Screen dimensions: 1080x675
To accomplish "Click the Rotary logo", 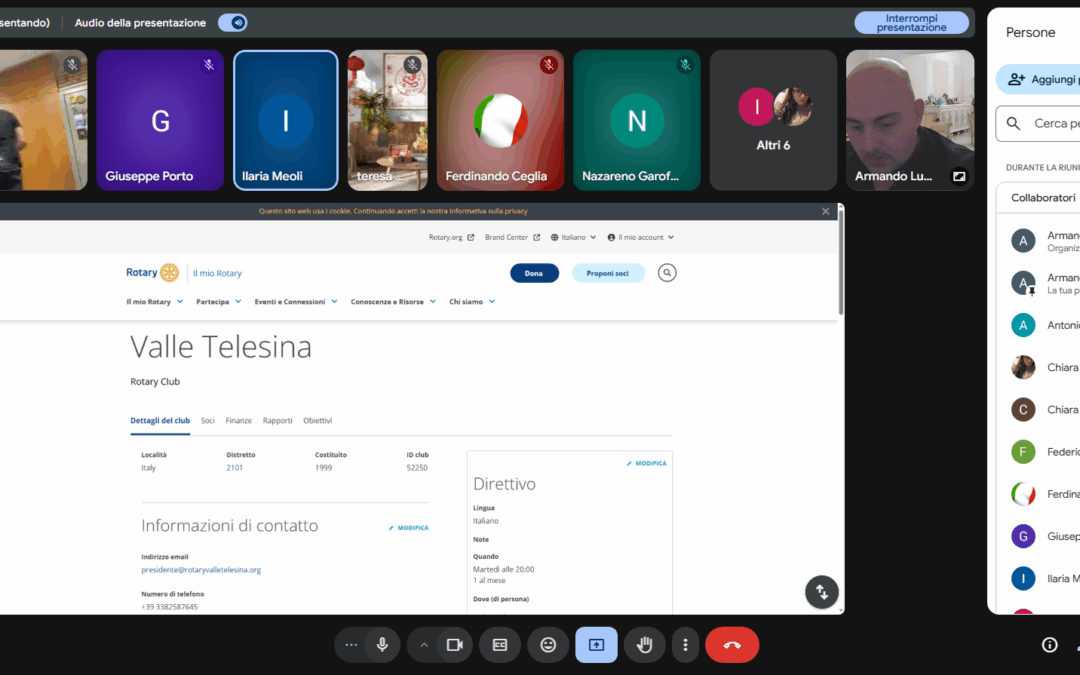I will tap(152, 273).
